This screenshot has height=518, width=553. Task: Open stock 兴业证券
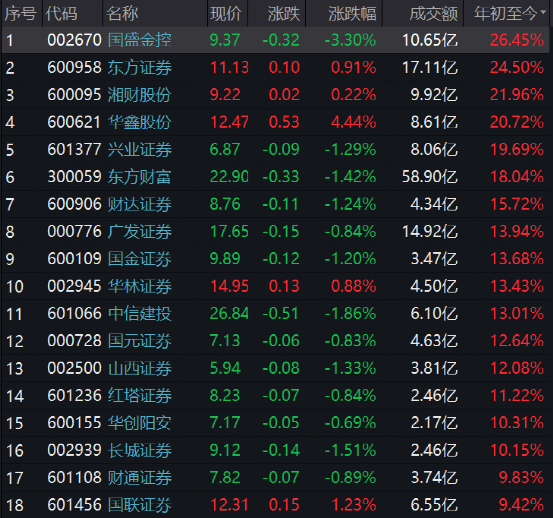point(140,149)
